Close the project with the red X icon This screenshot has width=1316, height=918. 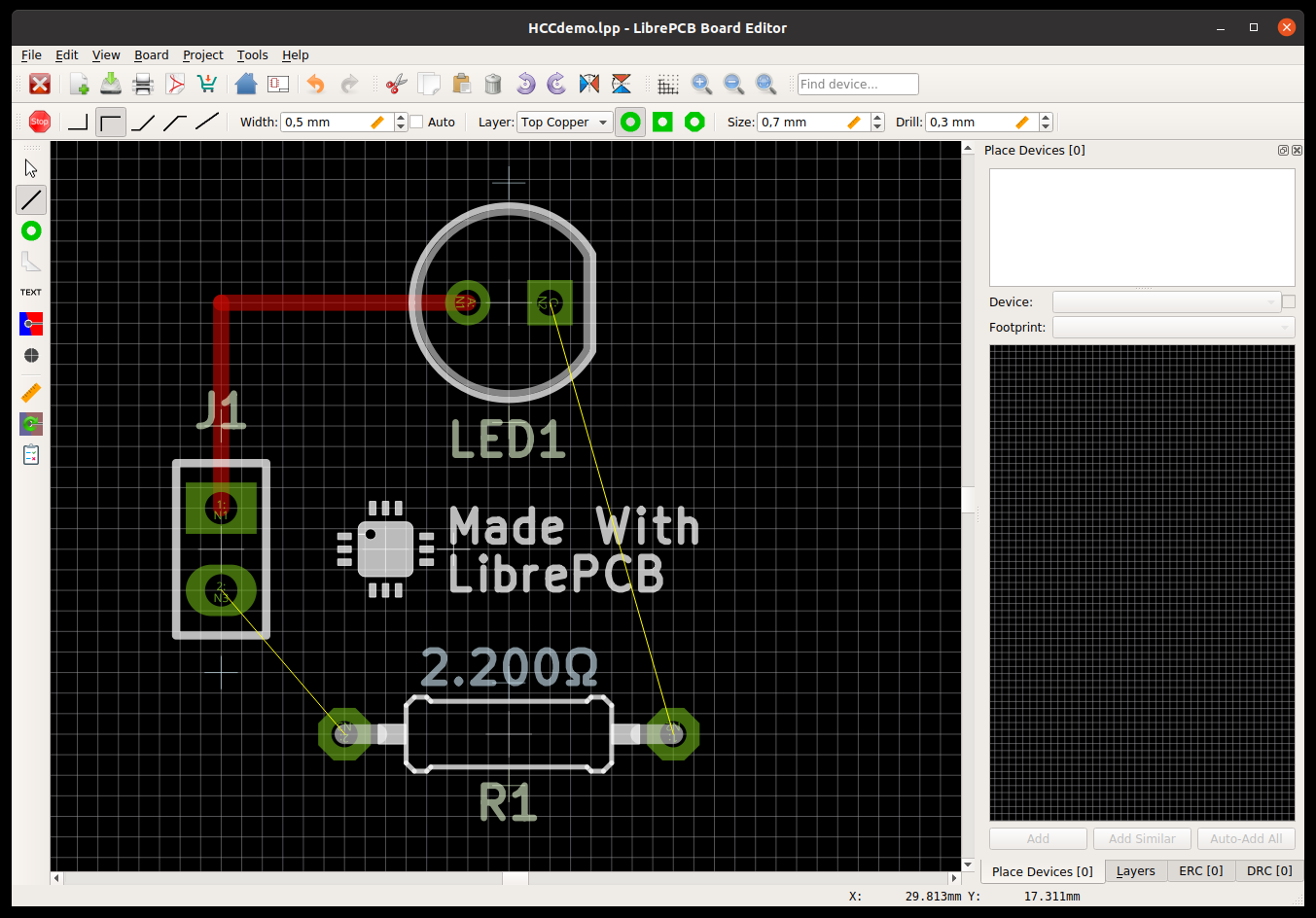click(40, 84)
